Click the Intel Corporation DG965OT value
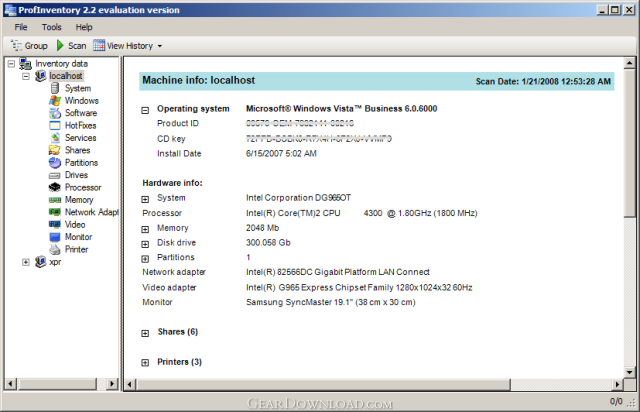 point(298,198)
